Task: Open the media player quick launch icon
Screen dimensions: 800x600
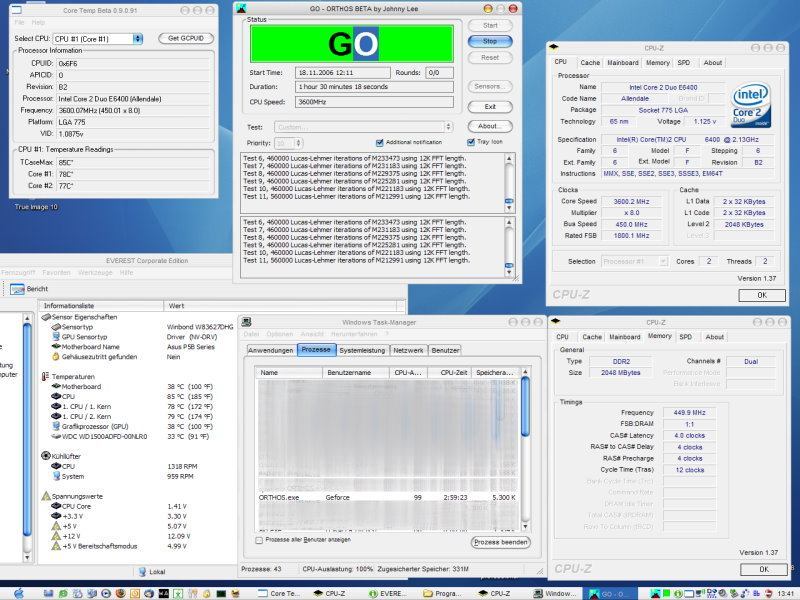Action: [106, 593]
